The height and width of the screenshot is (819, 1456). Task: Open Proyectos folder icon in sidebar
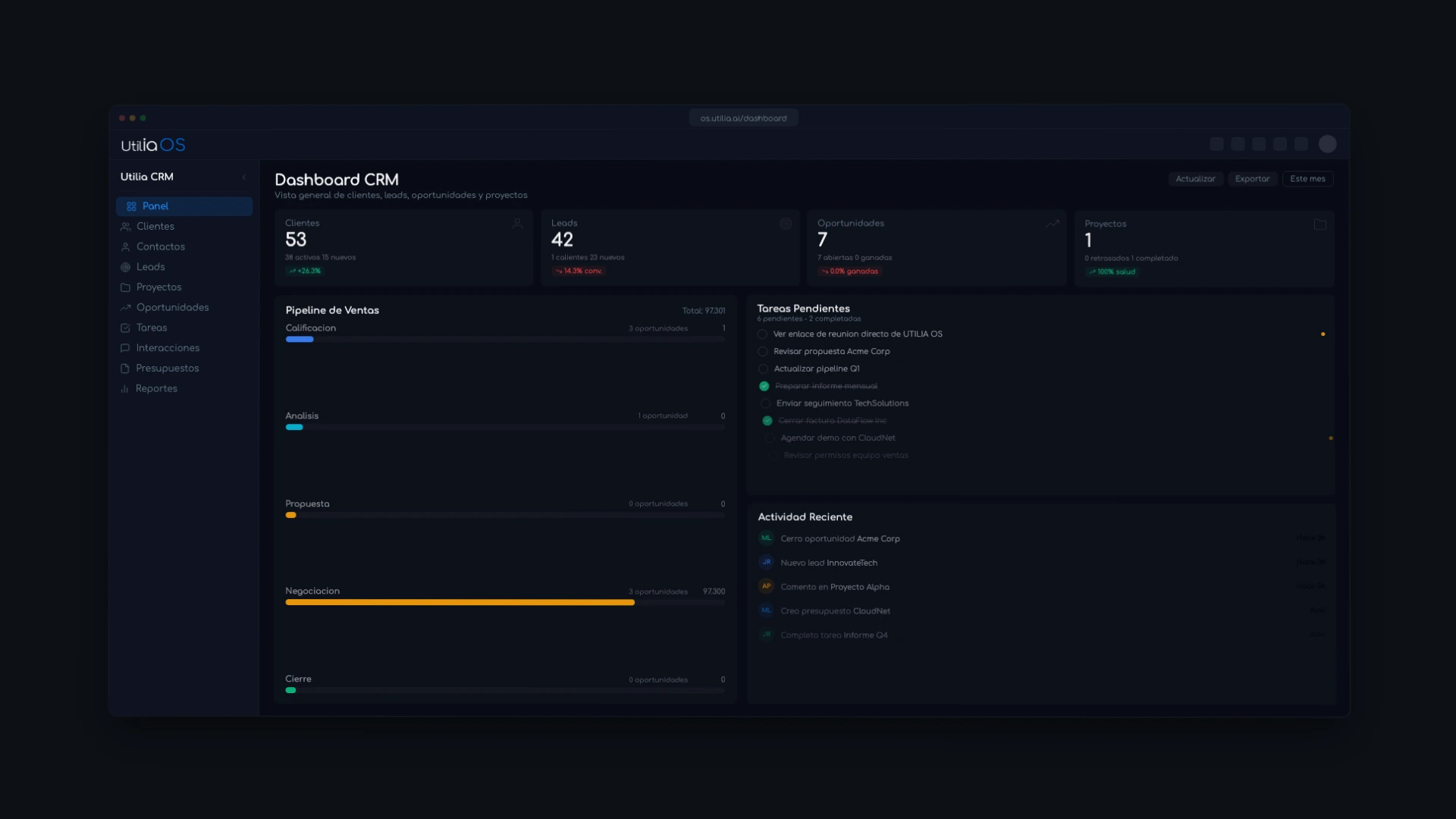pyautogui.click(x=125, y=287)
